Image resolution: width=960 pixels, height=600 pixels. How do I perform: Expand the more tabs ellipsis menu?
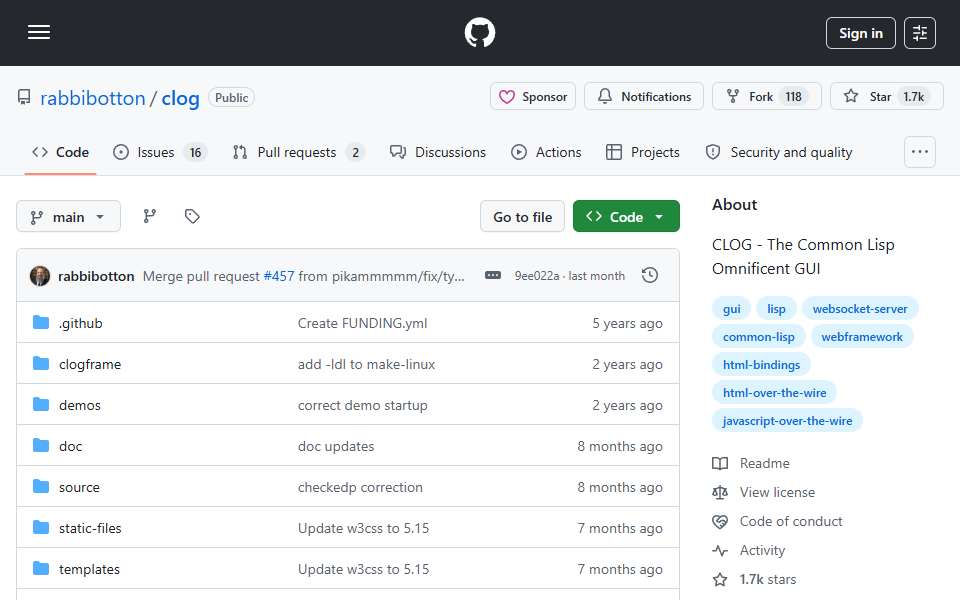[x=920, y=152]
